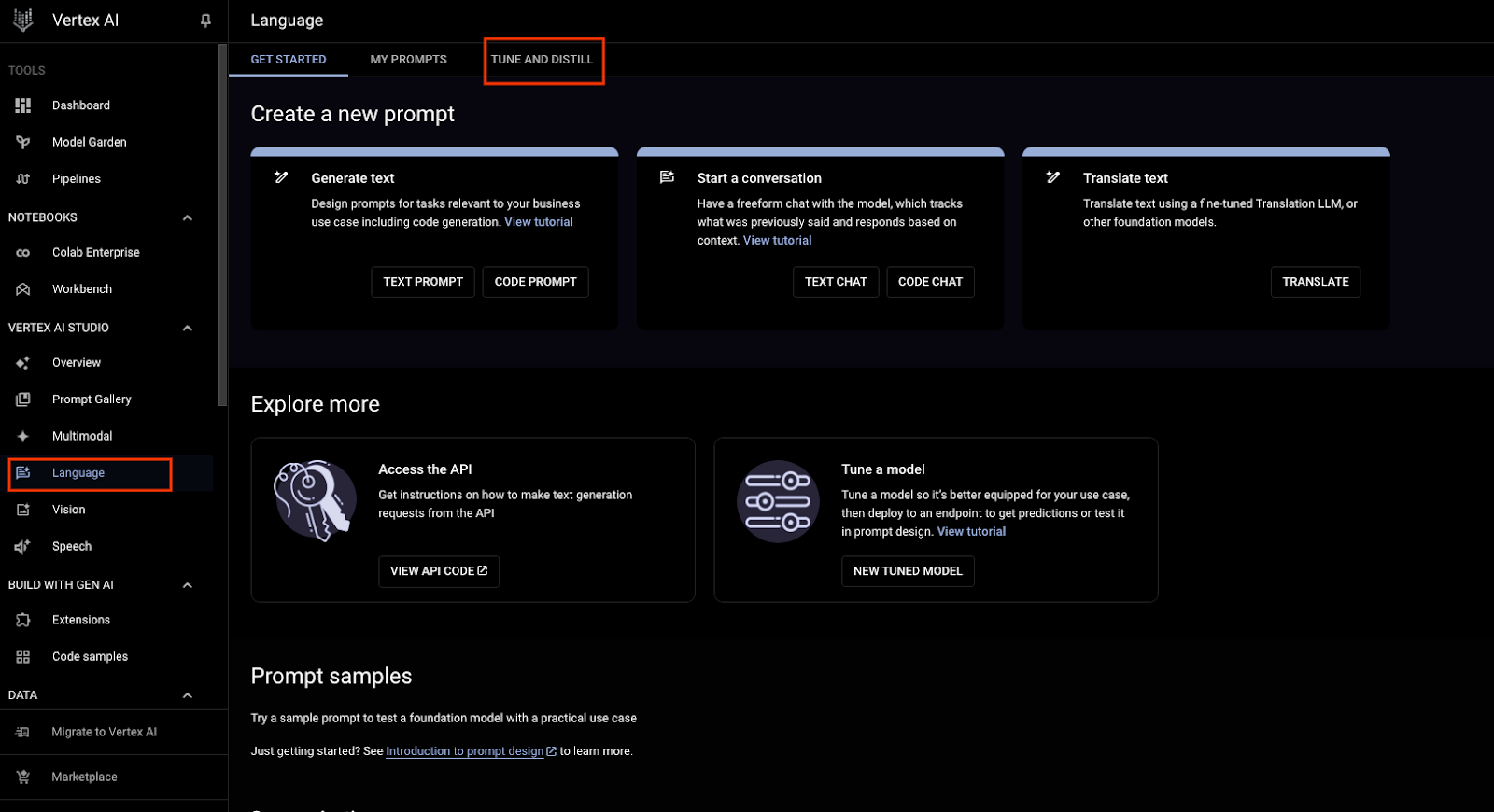Switch to the Get Started tab
1494x812 pixels.
pos(289,60)
